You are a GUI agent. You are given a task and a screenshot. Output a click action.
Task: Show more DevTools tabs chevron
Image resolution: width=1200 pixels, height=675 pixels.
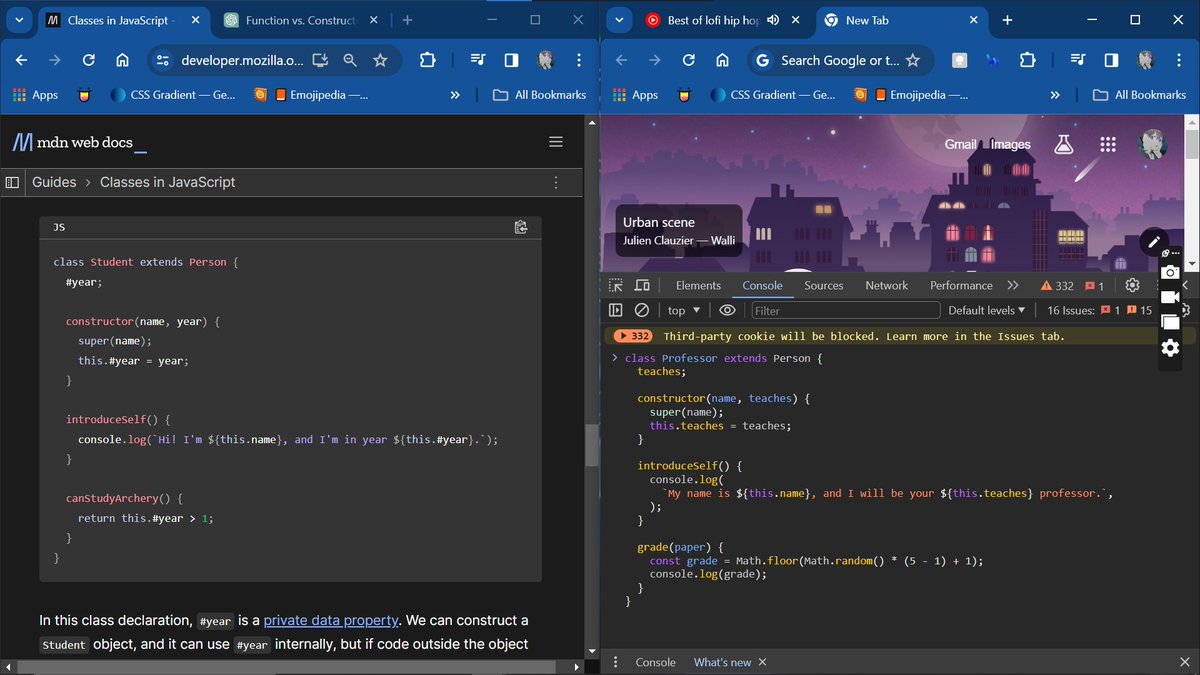1013,285
